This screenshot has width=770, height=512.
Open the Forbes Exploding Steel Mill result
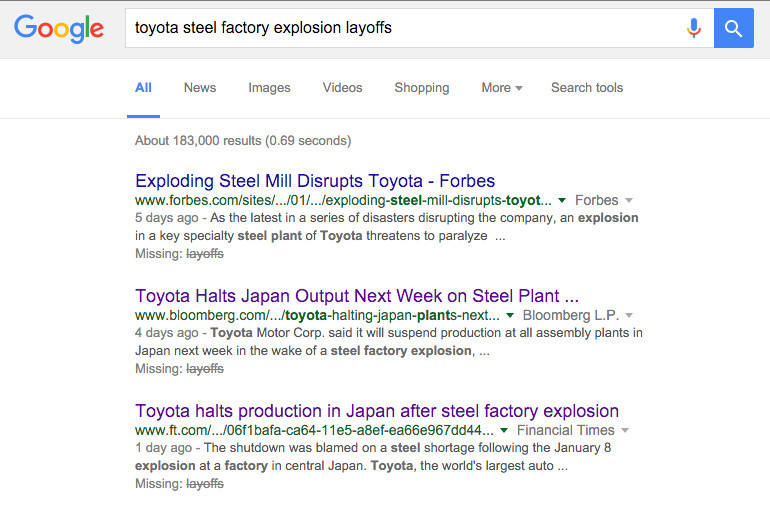tap(315, 181)
